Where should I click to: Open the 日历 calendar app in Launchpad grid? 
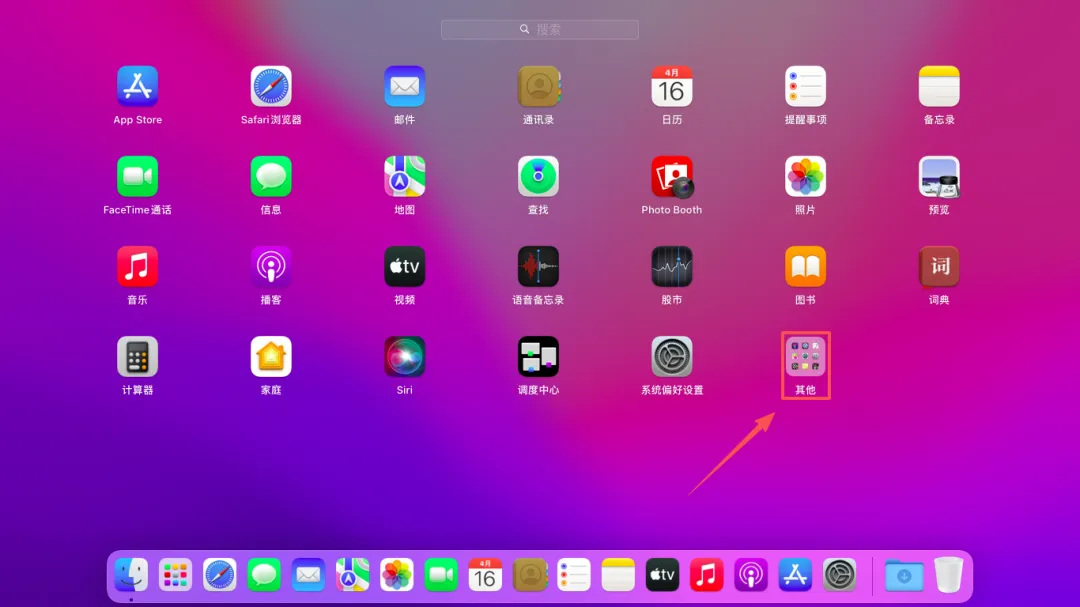click(x=672, y=87)
